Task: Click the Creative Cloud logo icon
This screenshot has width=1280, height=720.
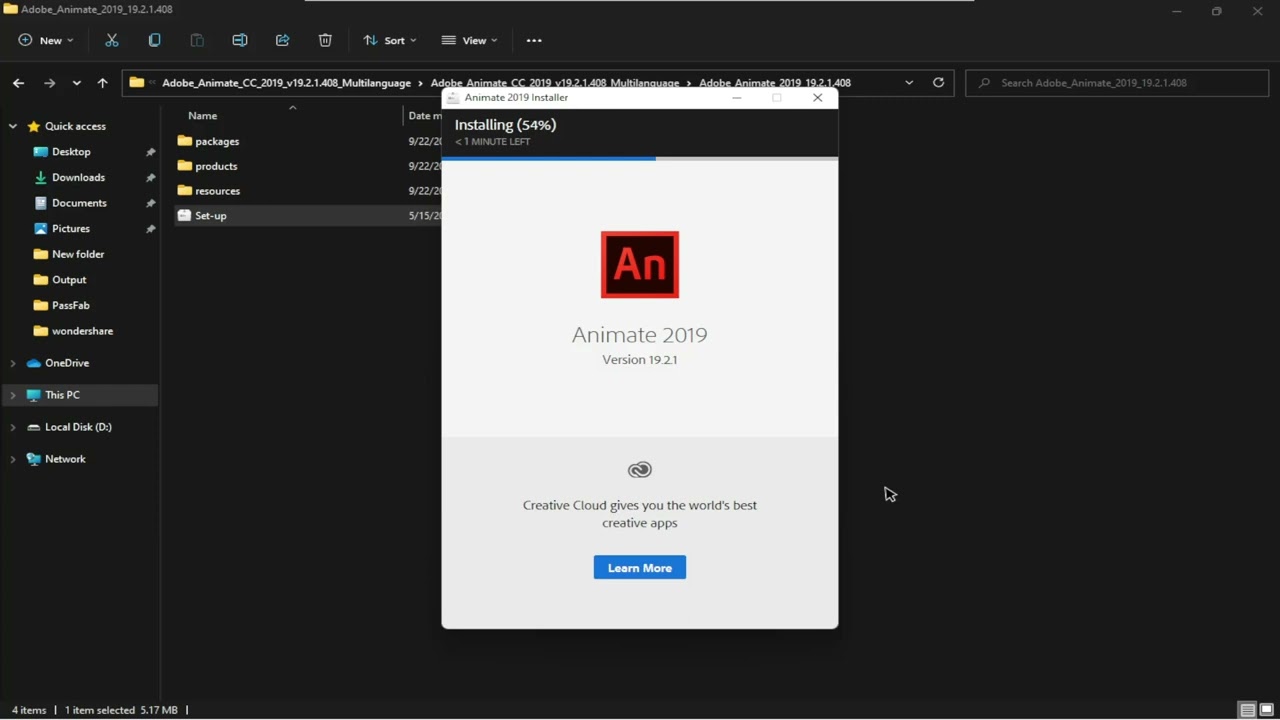Action: (x=640, y=469)
